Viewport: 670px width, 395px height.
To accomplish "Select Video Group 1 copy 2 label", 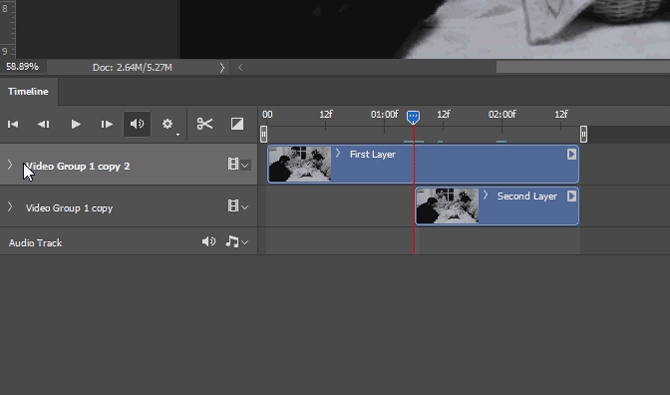I will tap(77, 166).
